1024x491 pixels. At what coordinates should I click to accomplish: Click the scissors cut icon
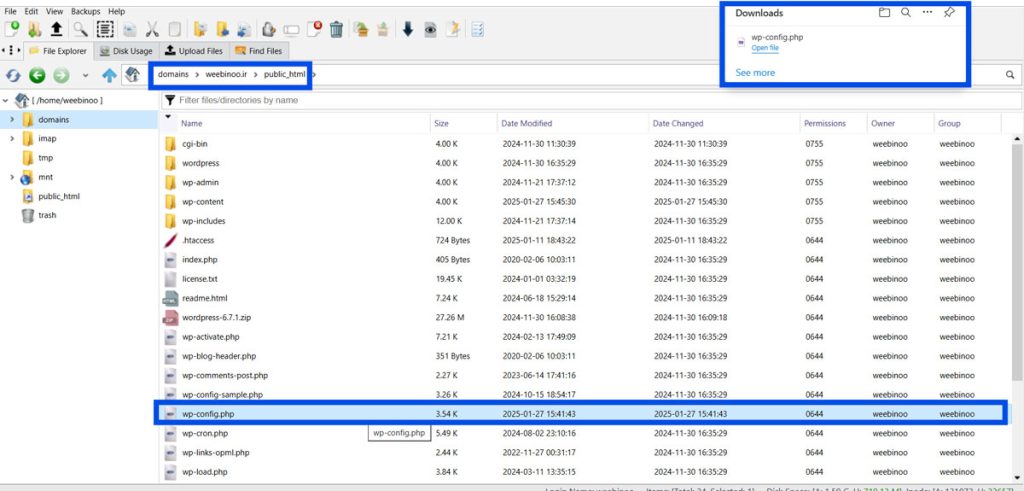152,29
